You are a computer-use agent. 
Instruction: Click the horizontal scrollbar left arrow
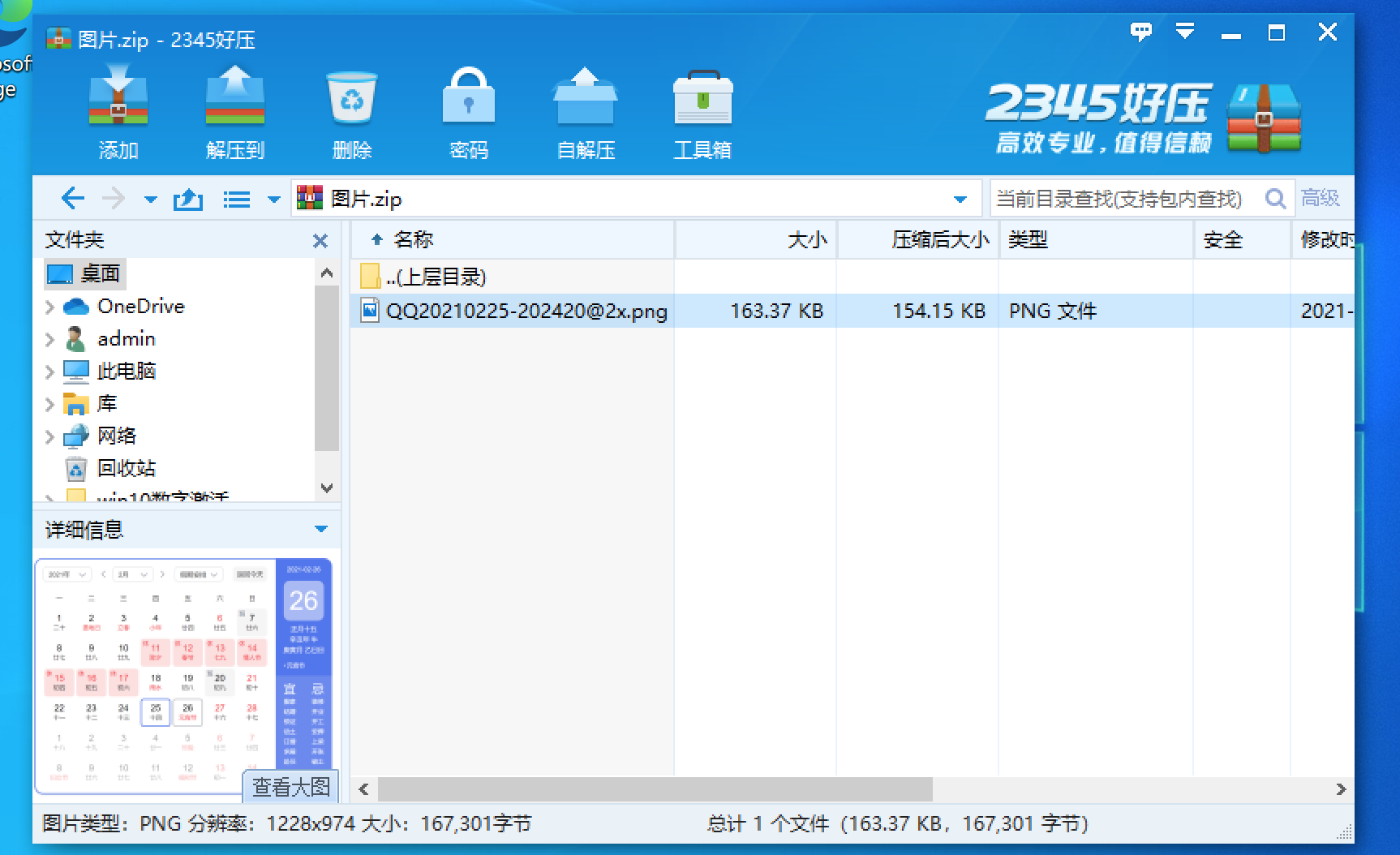coord(363,788)
